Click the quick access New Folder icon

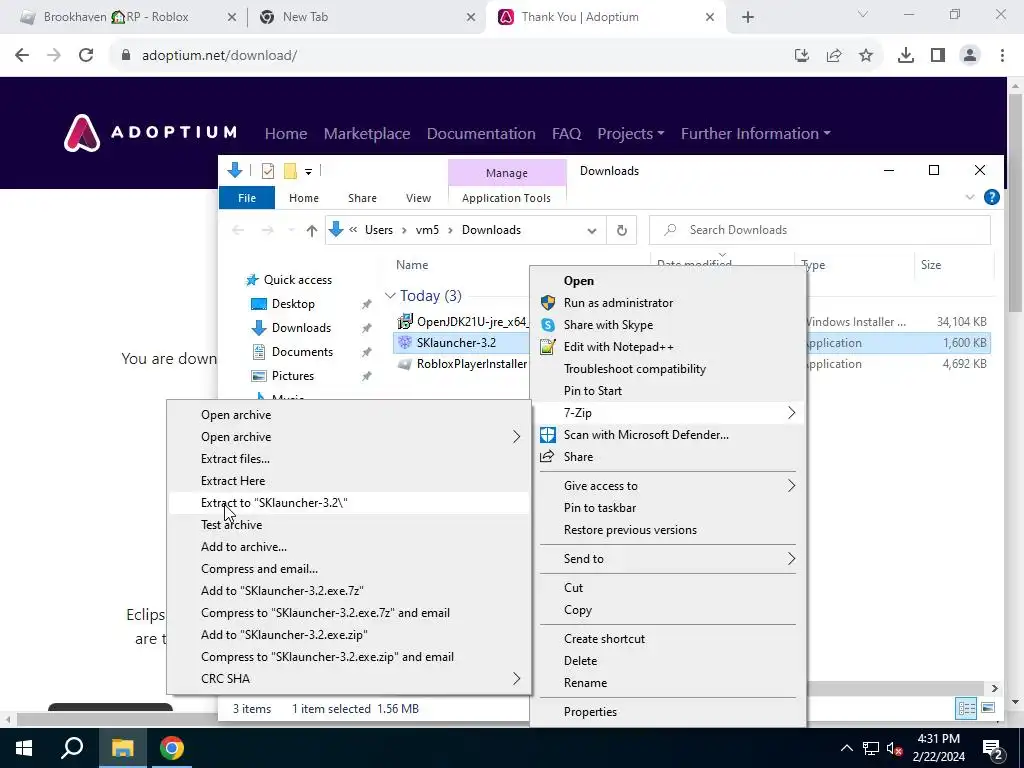click(290, 171)
